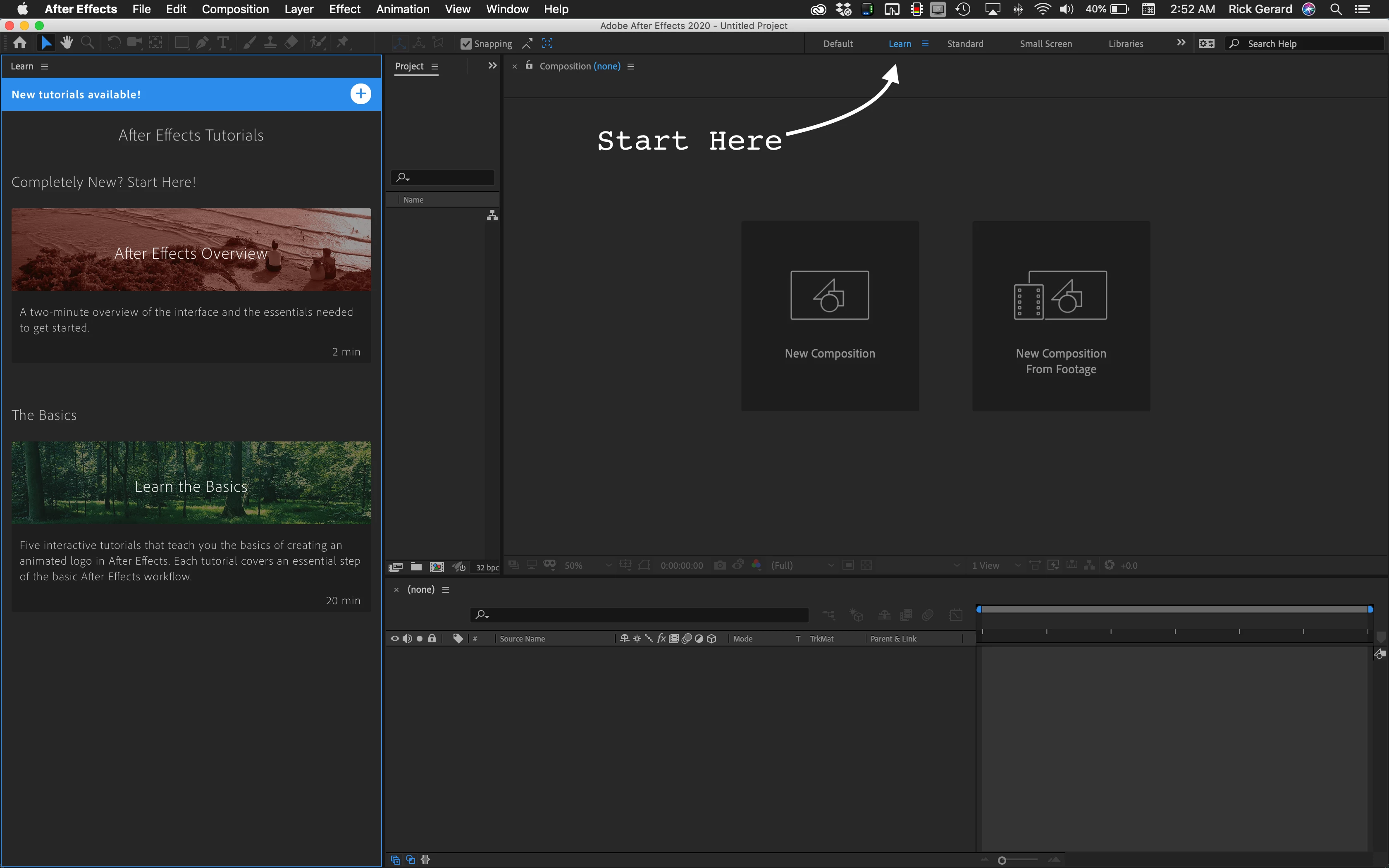Toggle the lock column switch in timeline
The width and height of the screenshot is (1389, 868).
(x=432, y=638)
